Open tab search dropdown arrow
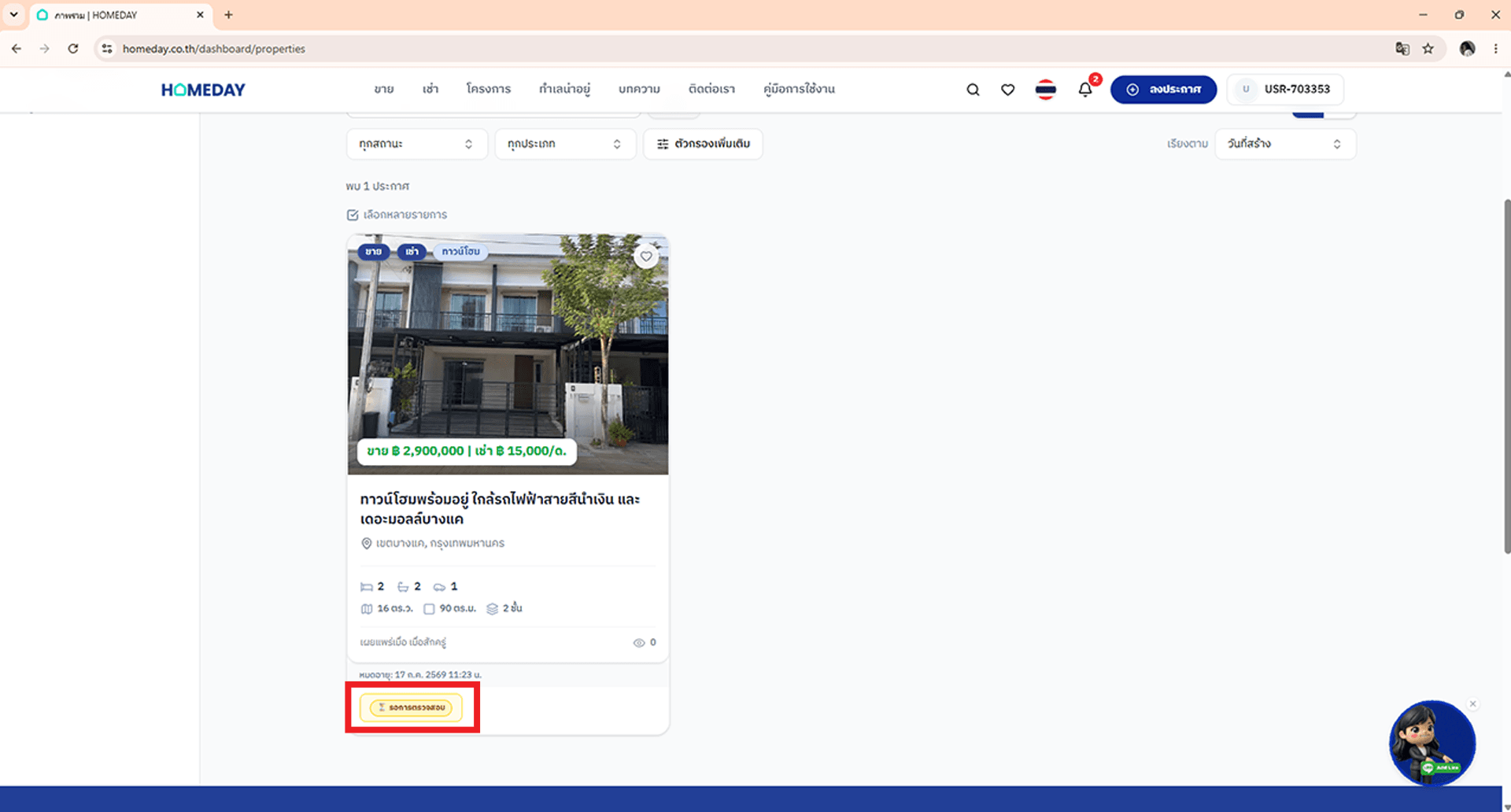This screenshot has width=1511, height=812. tap(13, 15)
